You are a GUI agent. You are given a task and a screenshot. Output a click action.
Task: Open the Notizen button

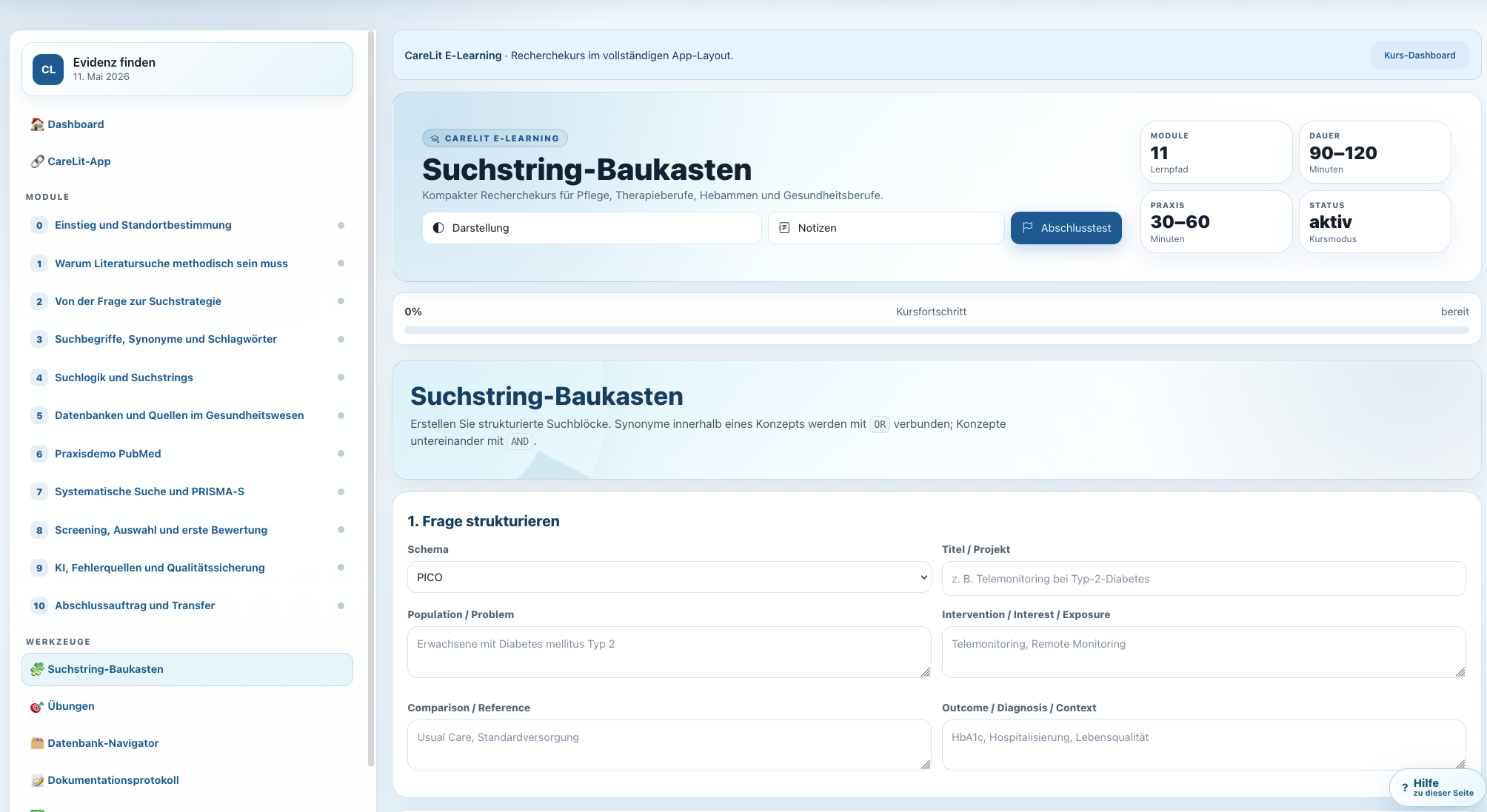tap(886, 228)
